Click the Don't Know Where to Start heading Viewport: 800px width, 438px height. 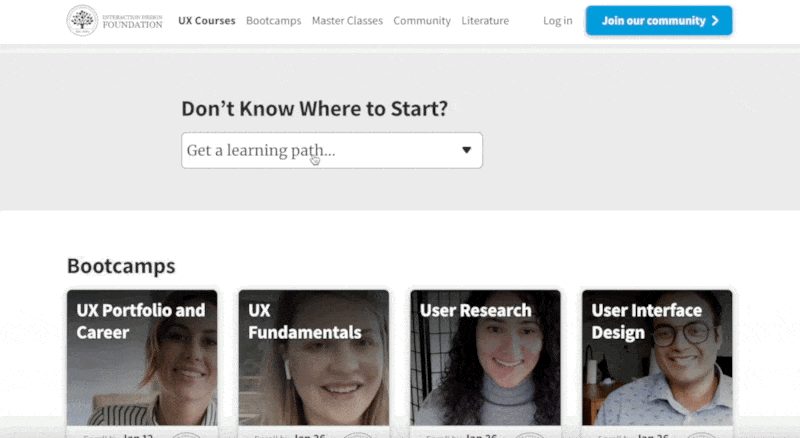314,109
